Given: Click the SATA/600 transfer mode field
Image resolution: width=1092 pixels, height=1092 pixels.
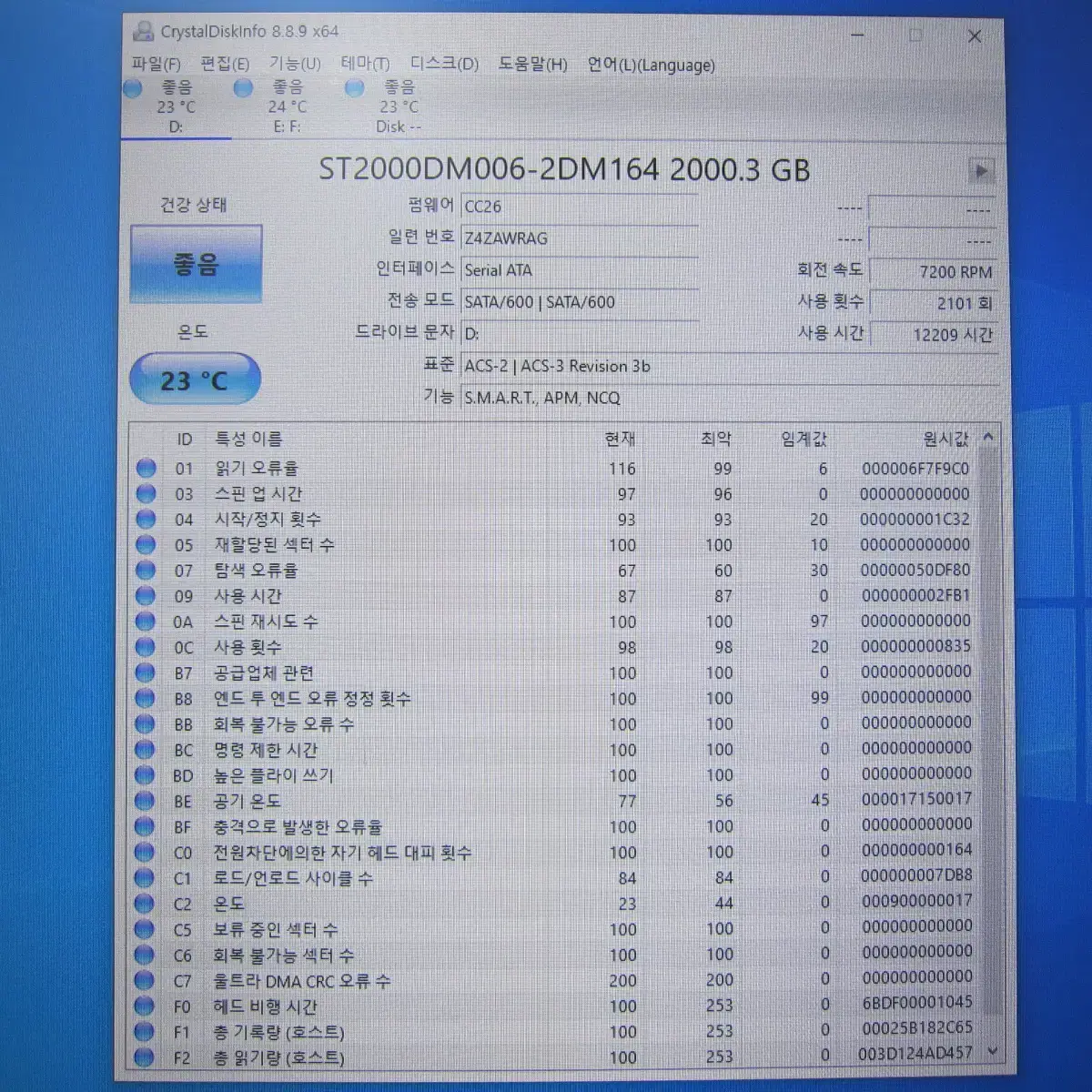Looking at the screenshot, I should coord(579,302).
